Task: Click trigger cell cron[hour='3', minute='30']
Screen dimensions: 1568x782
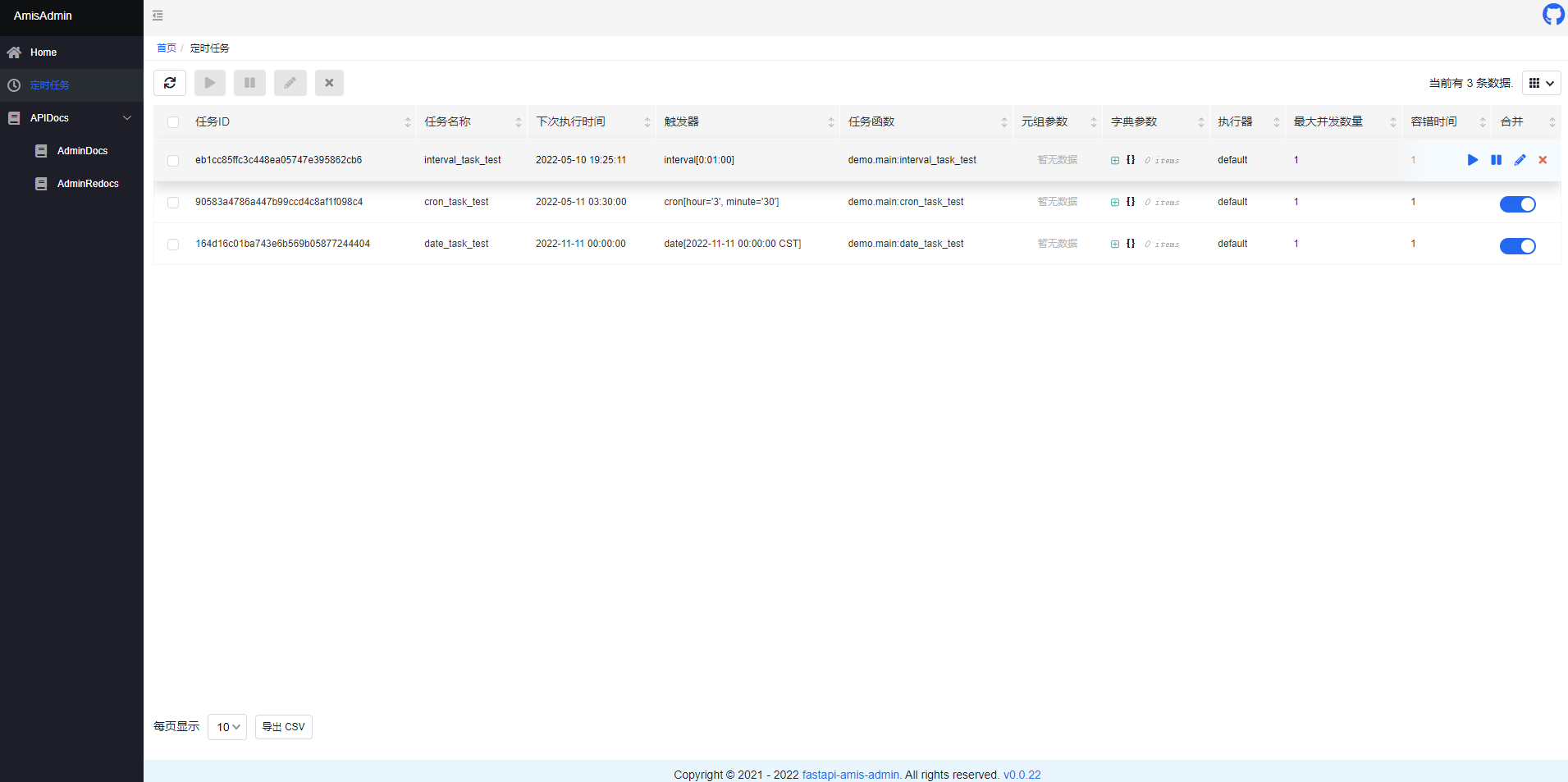Action: (x=721, y=202)
